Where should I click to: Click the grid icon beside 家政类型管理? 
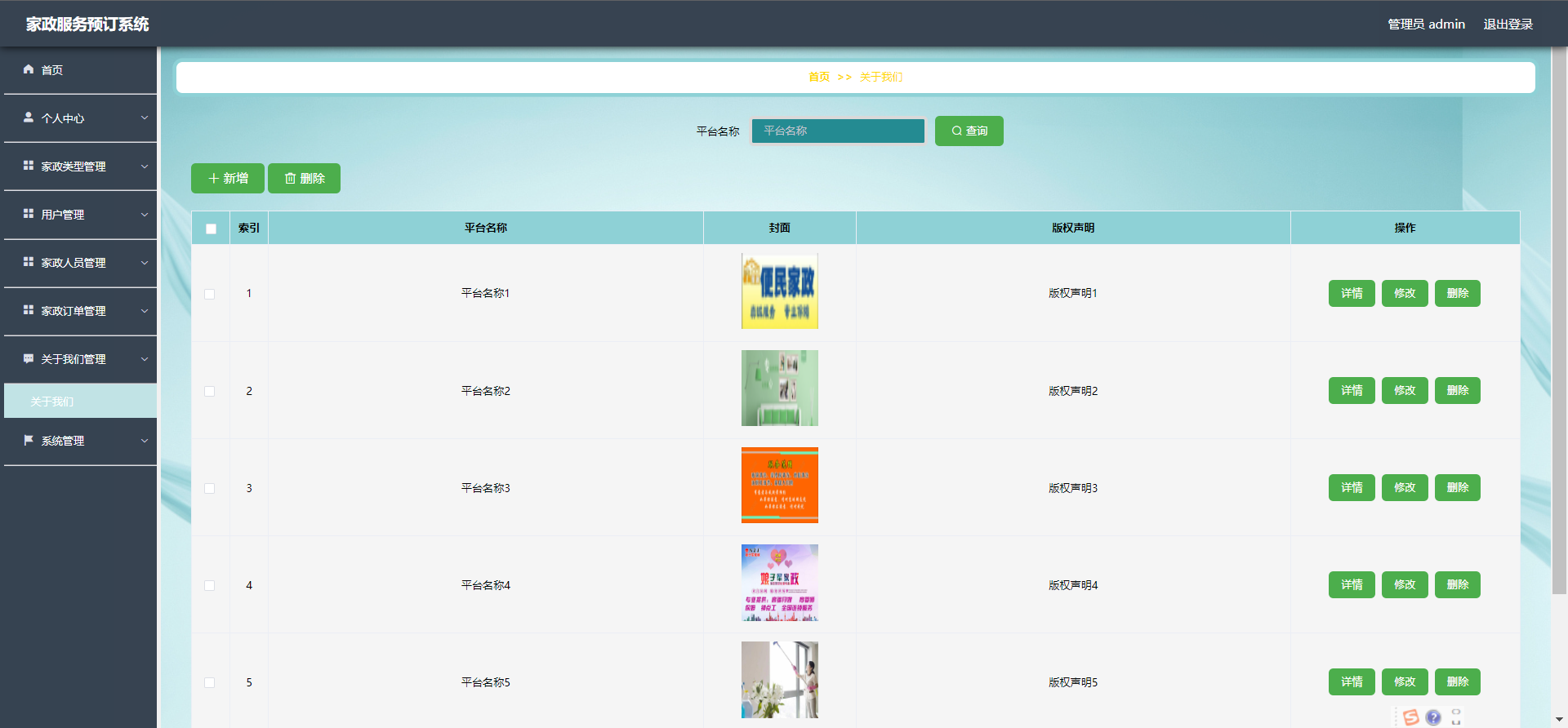[x=29, y=166]
